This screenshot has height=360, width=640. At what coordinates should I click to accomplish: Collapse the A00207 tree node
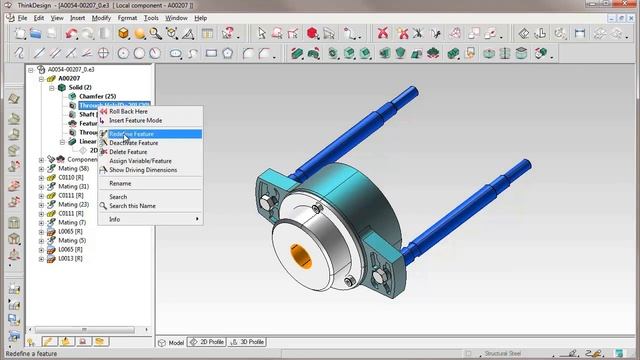[41, 79]
